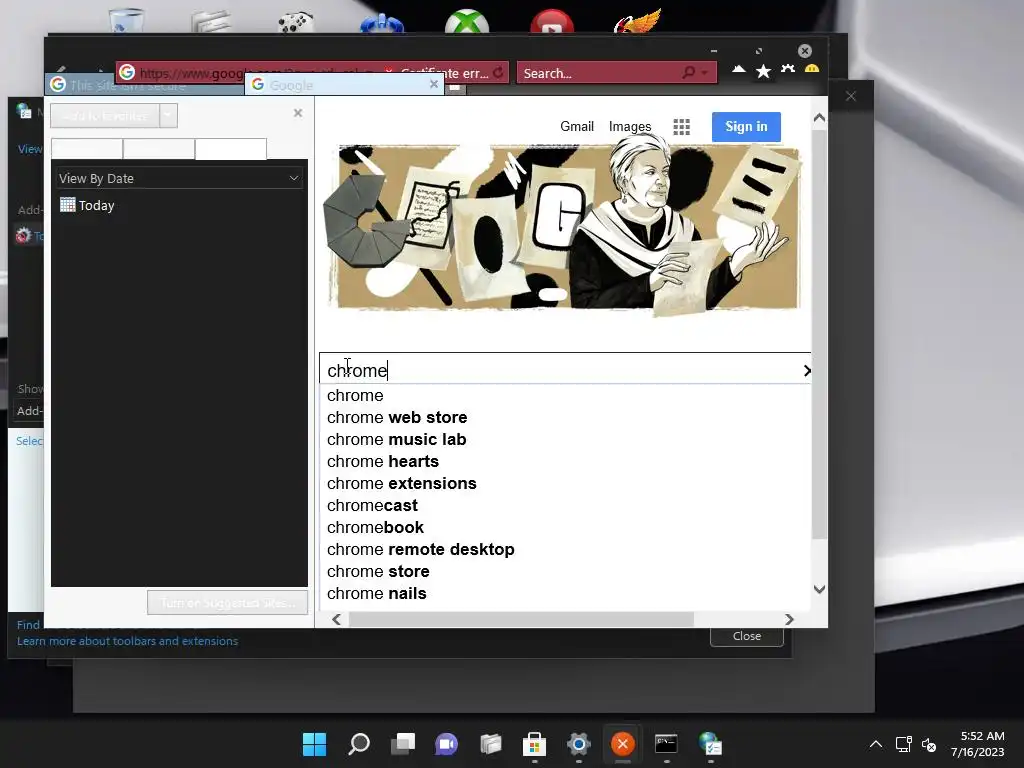
Task: Click the horizontal scrollbar right arrow
Action: [789, 619]
